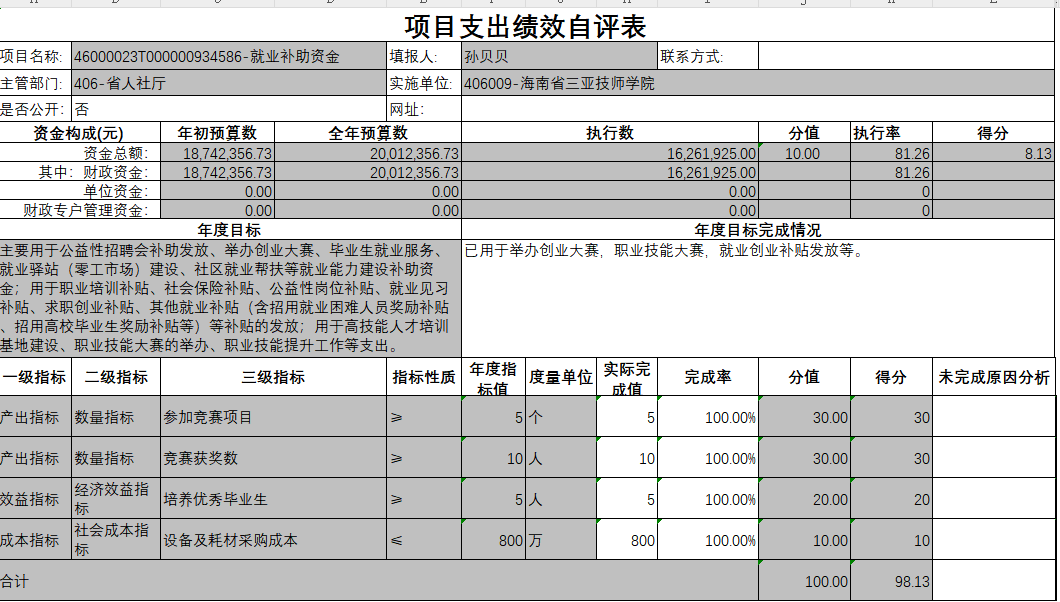Click the project name cell 46000023T000000934586-就业补助资金
1060x602 pixels.
click(229, 57)
